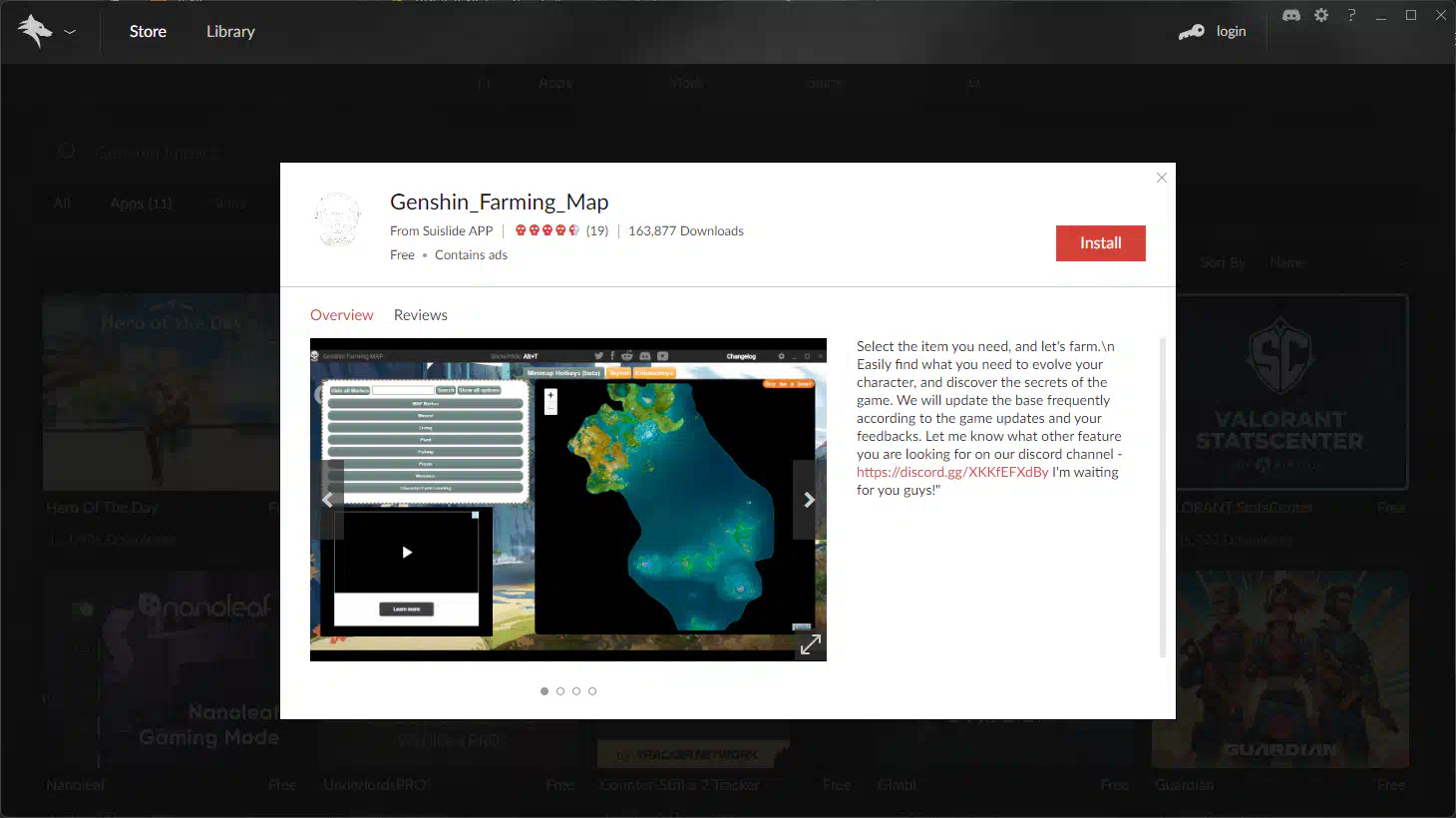Screen dimensions: 1456x818
Task: Open the Store tab
Action: [x=148, y=31]
